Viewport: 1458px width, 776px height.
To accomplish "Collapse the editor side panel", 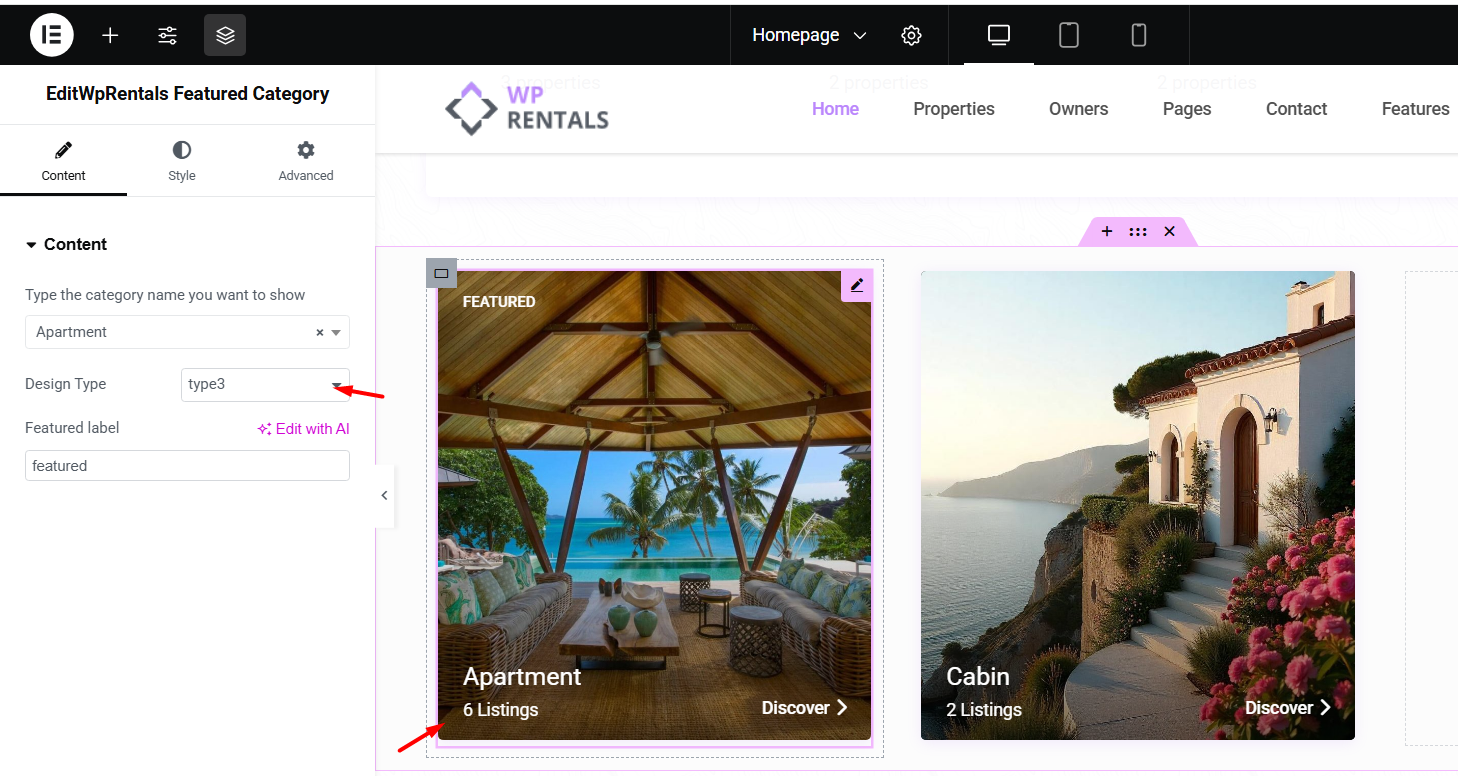I will point(384,495).
